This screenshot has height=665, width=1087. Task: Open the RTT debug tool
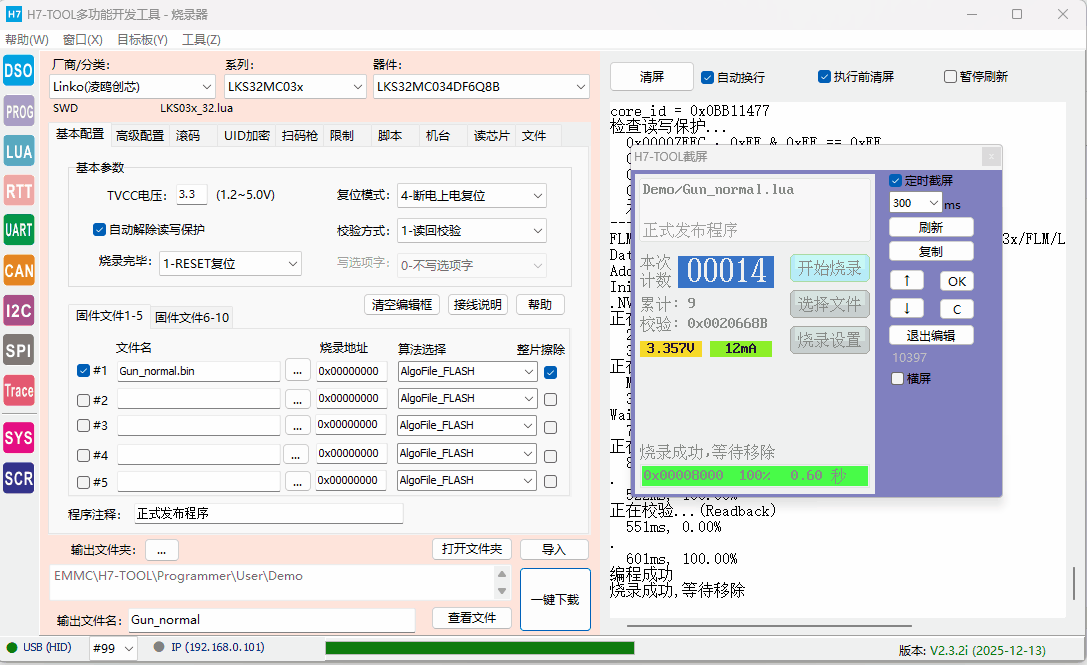click(x=19, y=191)
